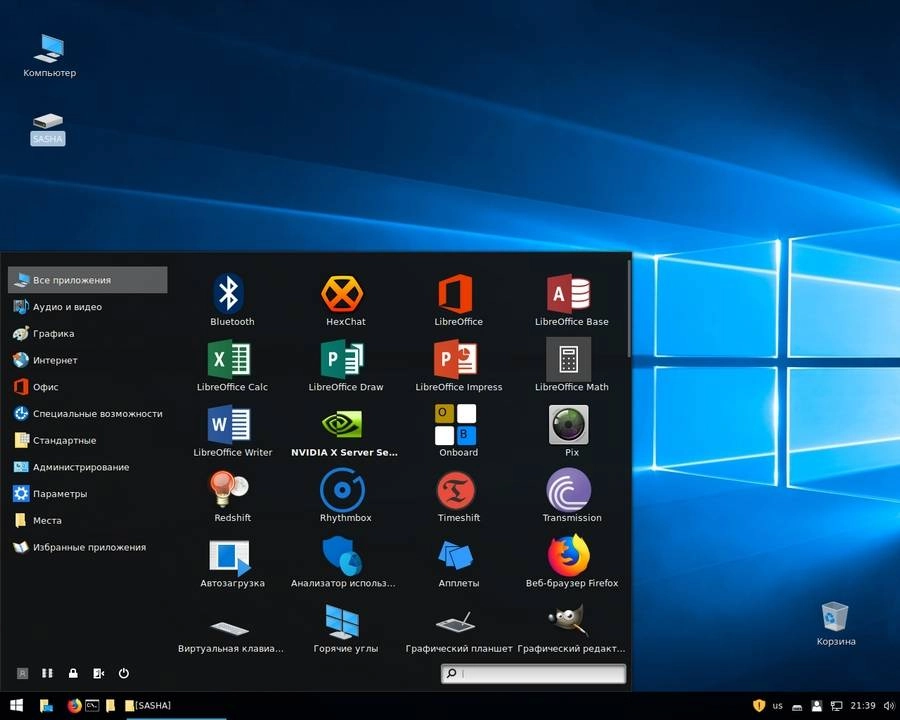Open the network tray icon
This screenshot has width=900, height=720.
pos(836,706)
